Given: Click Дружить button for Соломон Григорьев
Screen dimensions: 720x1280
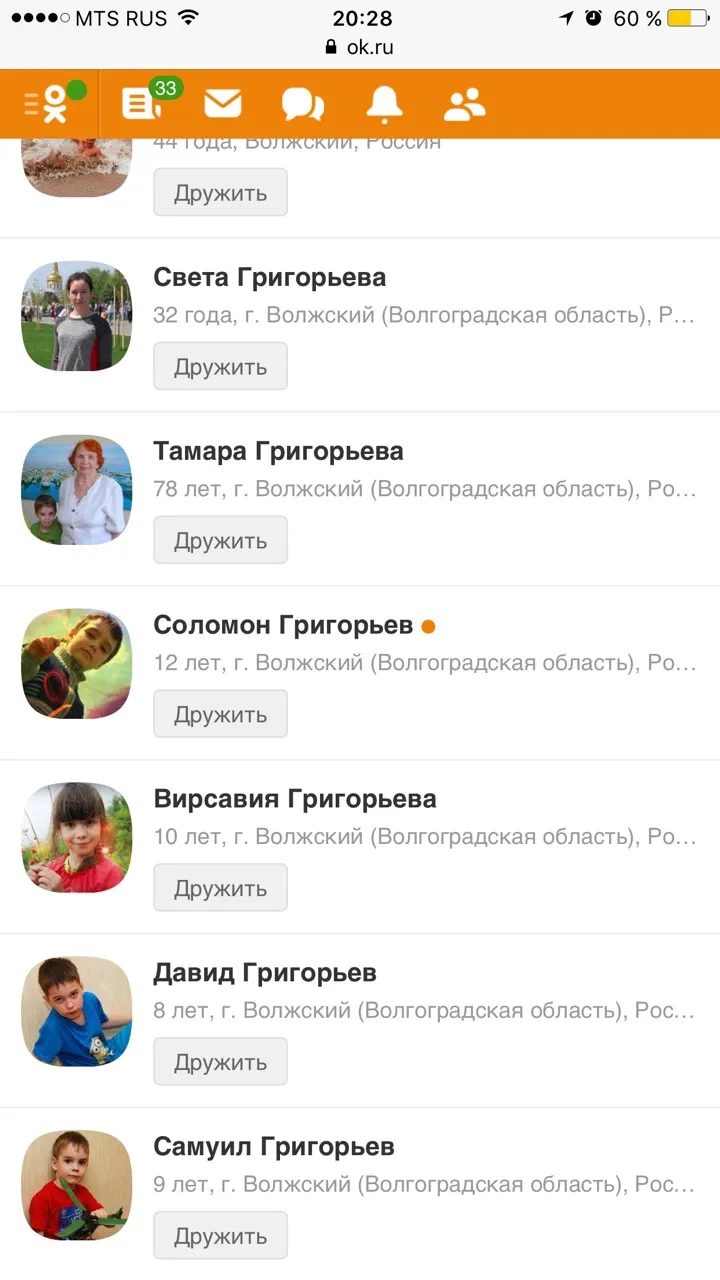Looking at the screenshot, I should click(220, 714).
